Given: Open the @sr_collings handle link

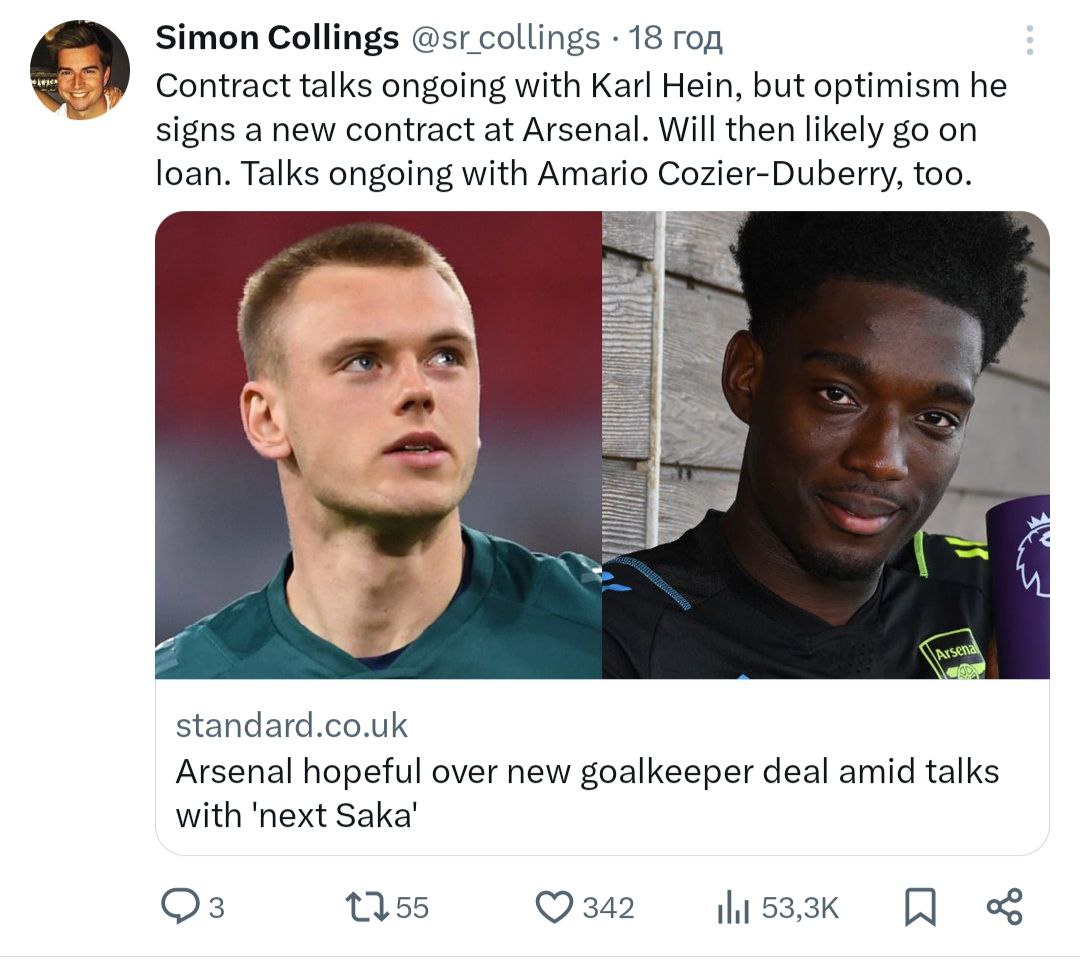Looking at the screenshot, I should point(506,39).
